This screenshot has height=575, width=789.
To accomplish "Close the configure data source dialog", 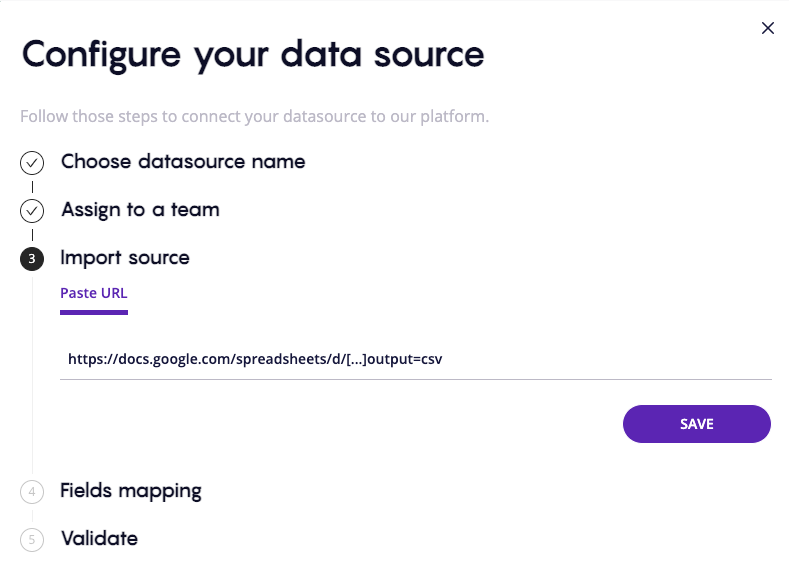I will [x=768, y=28].
